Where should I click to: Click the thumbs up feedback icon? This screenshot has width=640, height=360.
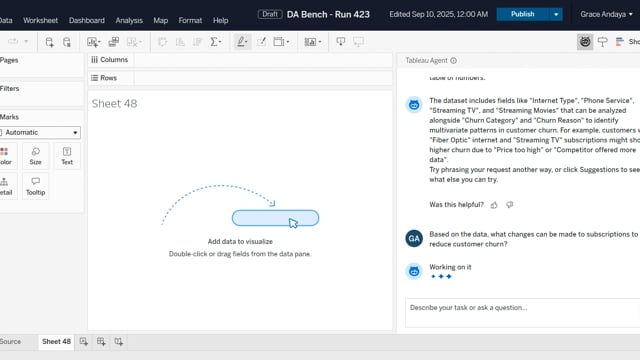point(494,205)
